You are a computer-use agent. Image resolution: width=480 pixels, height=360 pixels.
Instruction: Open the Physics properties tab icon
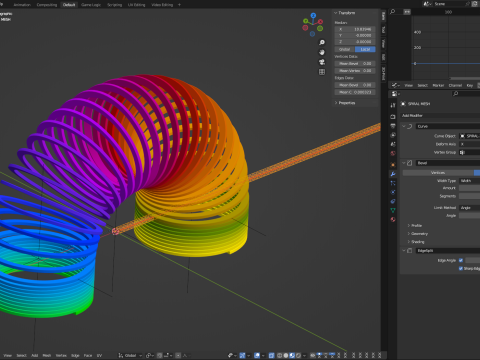(x=393, y=192)
